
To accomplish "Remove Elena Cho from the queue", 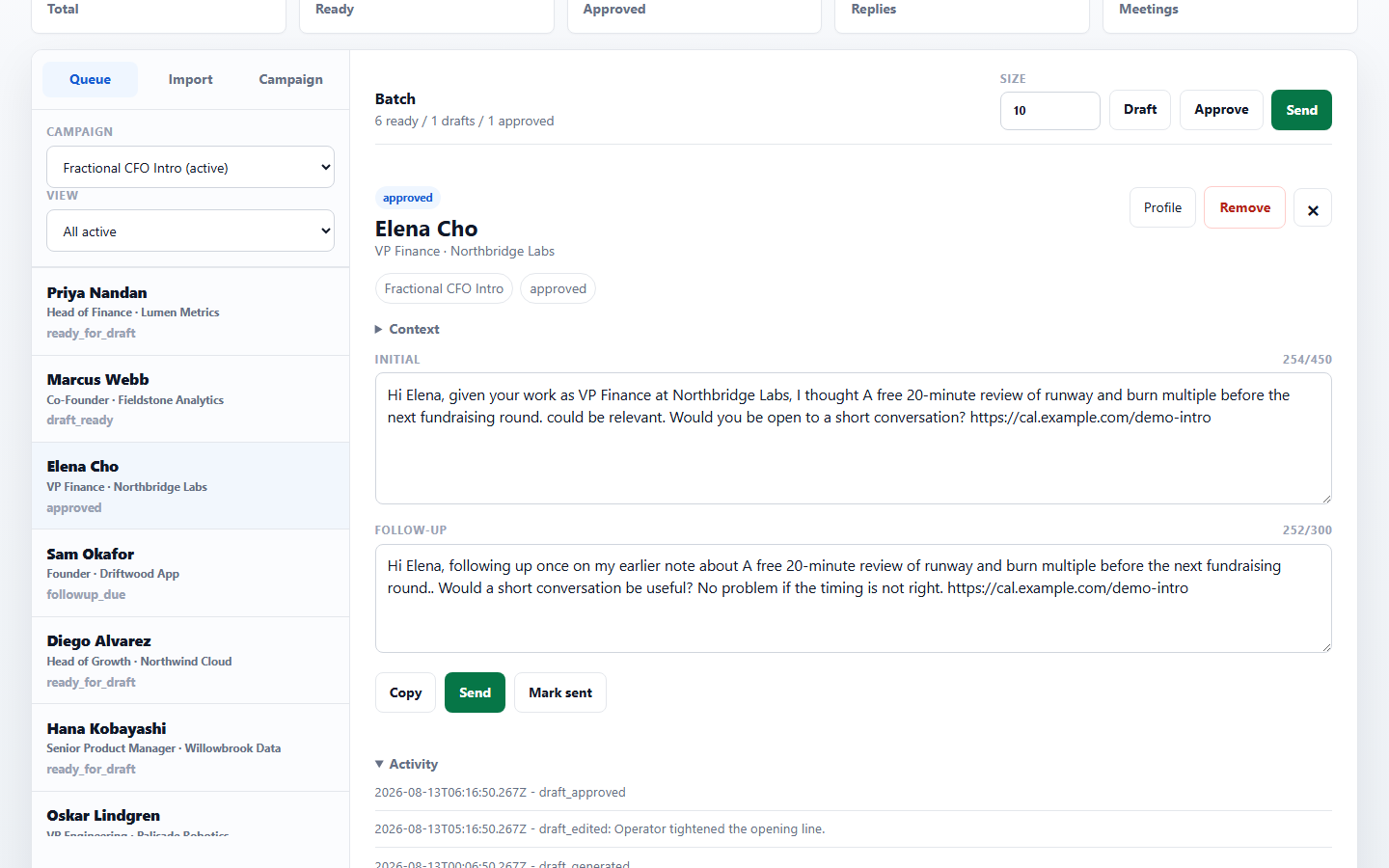I will tap(1244, 207).
